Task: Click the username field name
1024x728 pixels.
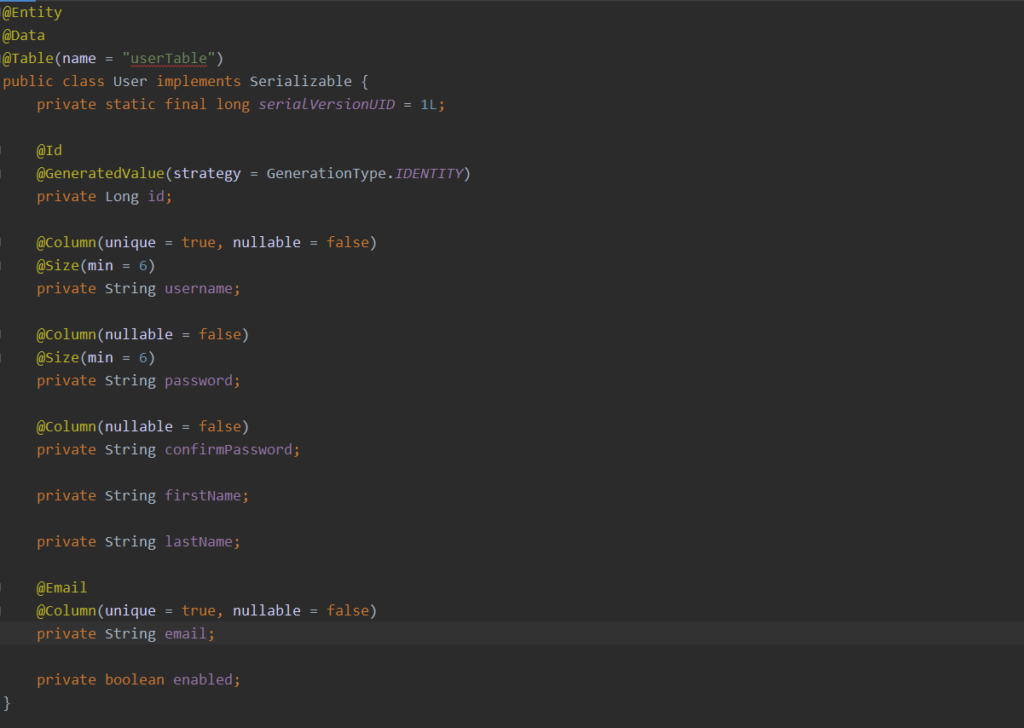Action: (x=199, y=288)
